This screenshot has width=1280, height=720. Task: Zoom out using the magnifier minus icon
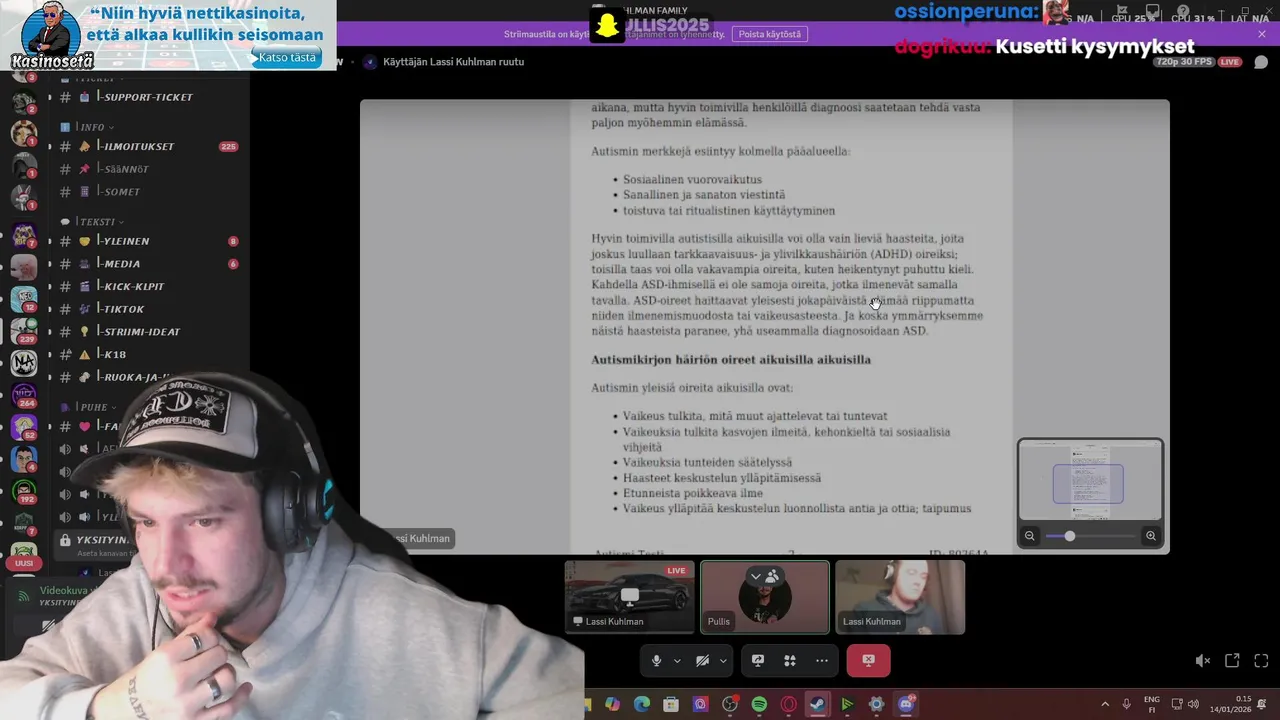tap(1030, 536)
